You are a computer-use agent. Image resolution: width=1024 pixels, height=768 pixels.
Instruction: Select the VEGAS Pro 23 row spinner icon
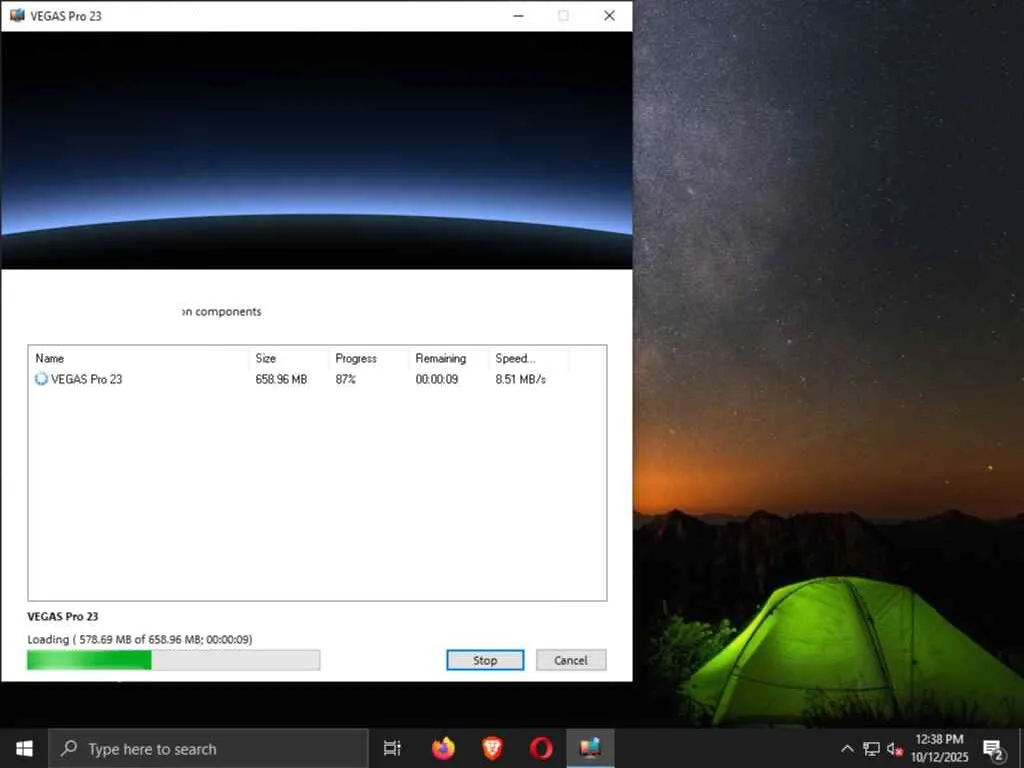(x=41, y=379)
